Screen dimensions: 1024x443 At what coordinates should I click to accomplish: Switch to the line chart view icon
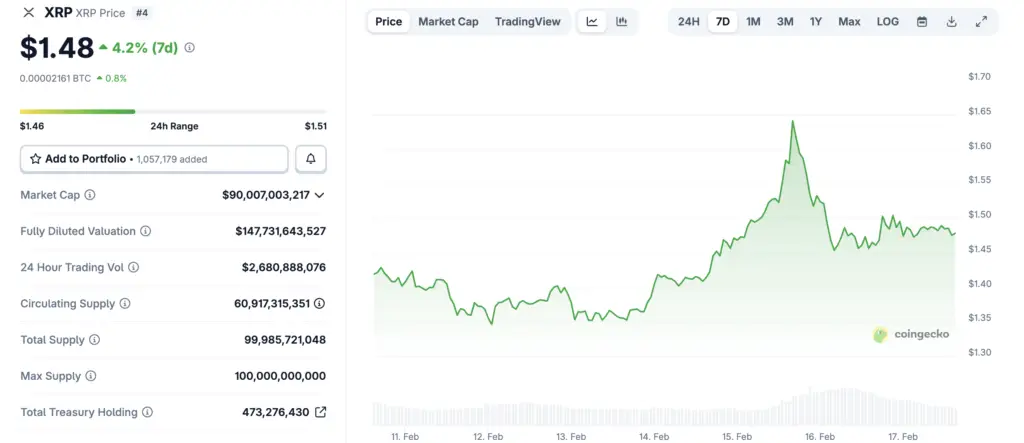click(592, 21)
